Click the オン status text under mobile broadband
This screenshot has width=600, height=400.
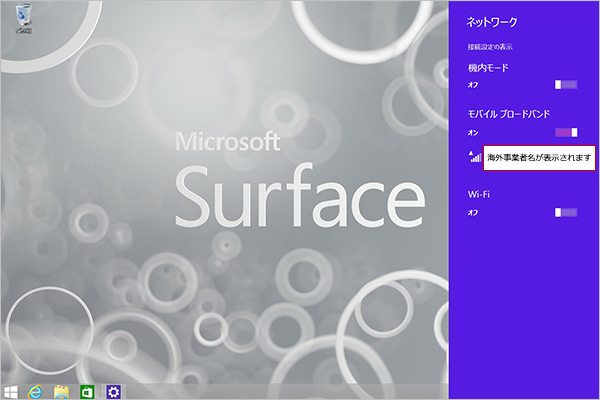(x=472, y=132)
